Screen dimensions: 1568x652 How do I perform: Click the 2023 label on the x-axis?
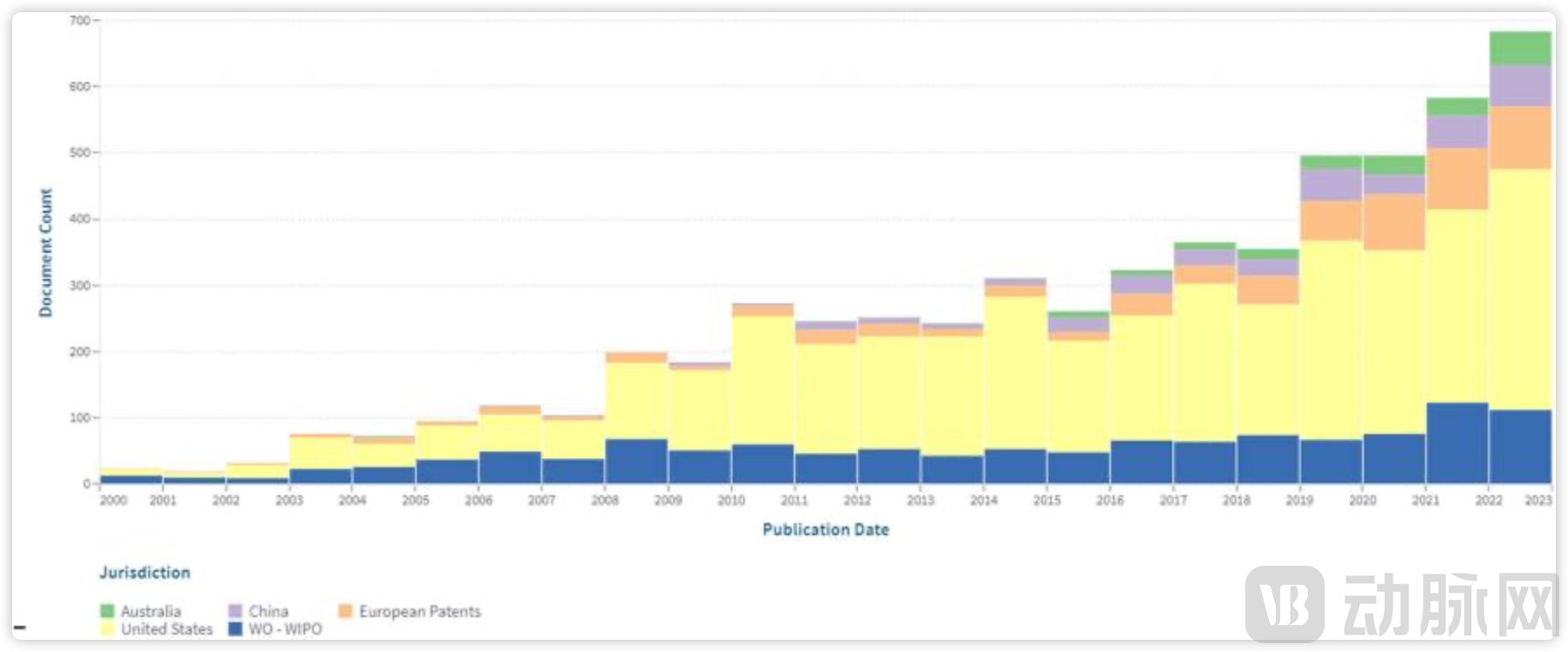pyautogui.click(x=1538, y=500)
